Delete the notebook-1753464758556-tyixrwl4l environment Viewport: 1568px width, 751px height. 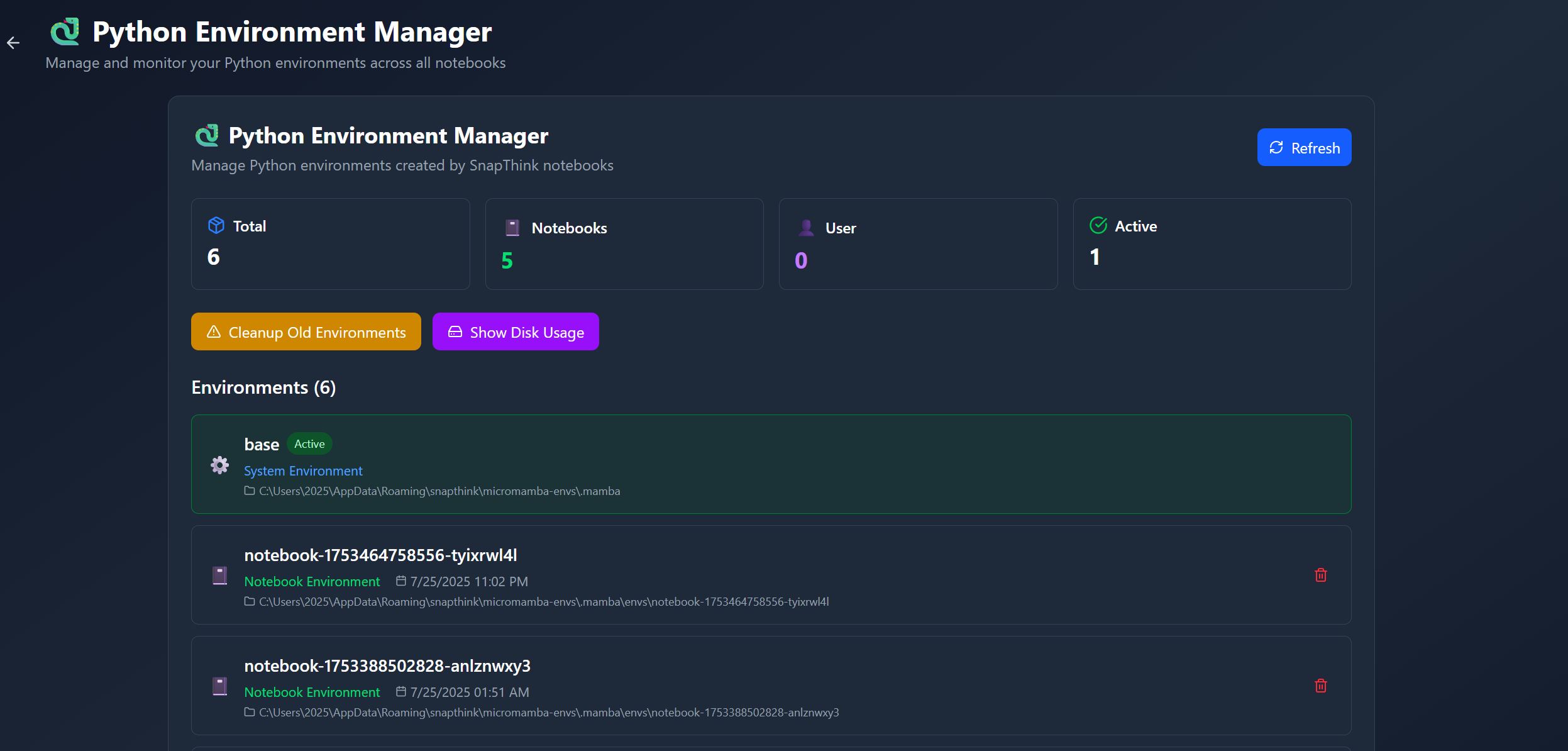[1320, 575]
